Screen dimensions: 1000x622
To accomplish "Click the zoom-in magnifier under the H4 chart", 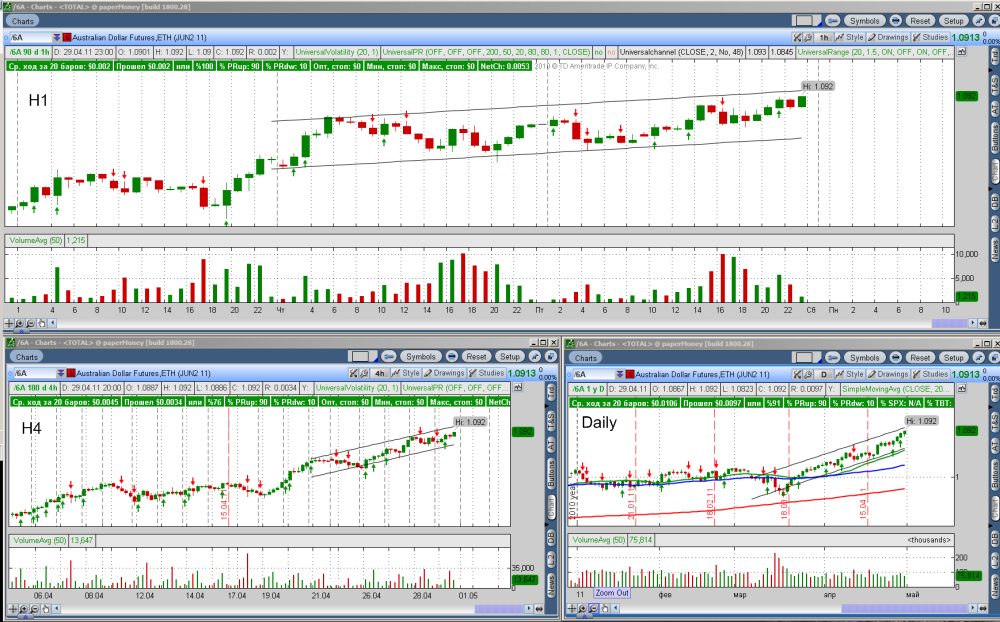I will point(23,609).
